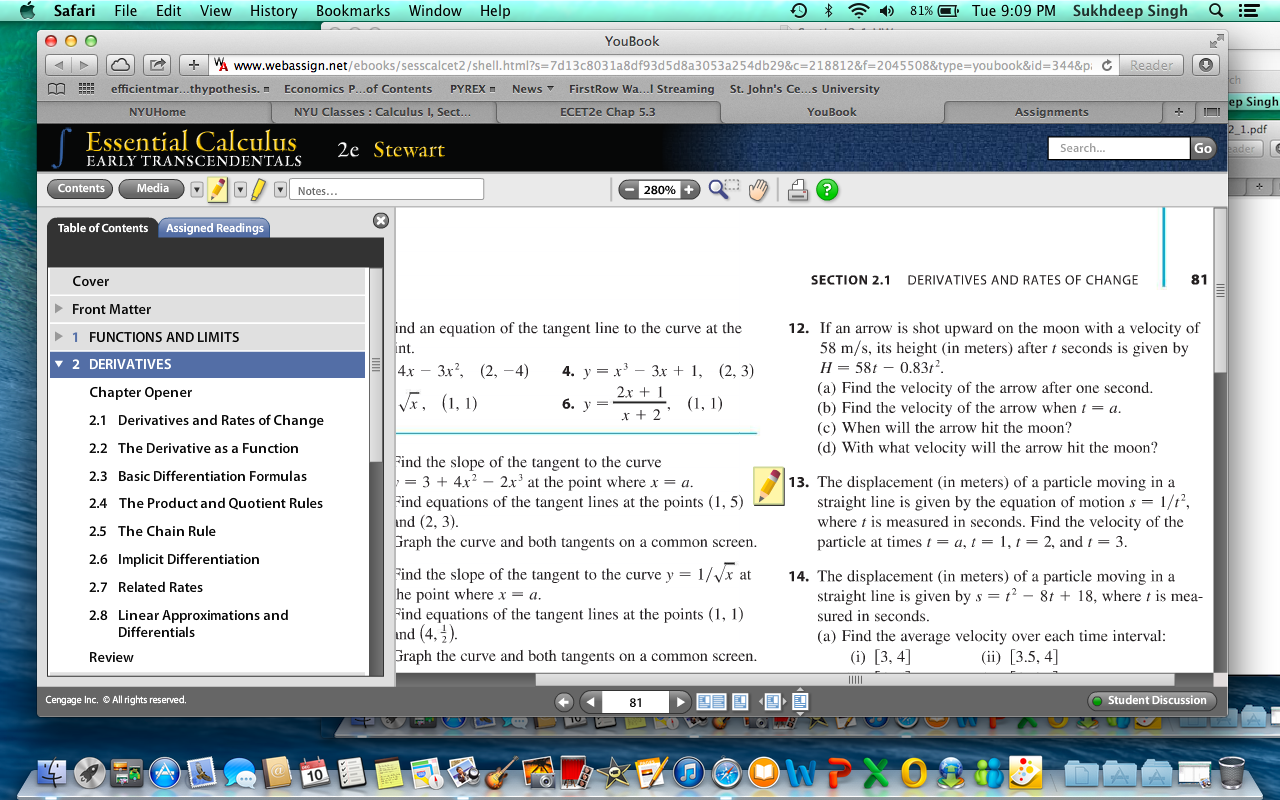The width and height of the screenshot is (1280, 800).
Task: Open the dropdown left of the sticky note pencil
Action: [x=196, y=189]
